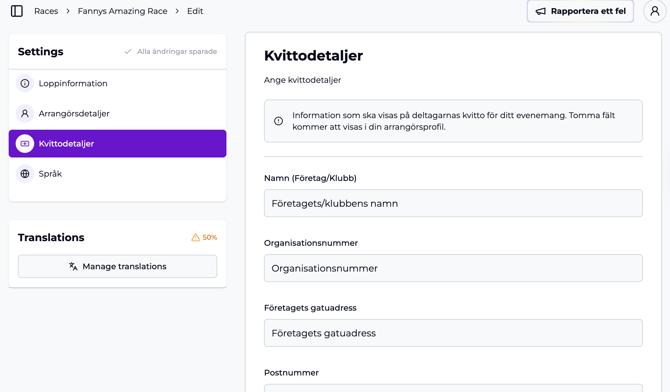Click the Arrangörsdetaljer person icon
The height and width of the screenshot is (392, 670).
[x=25, y=113]
